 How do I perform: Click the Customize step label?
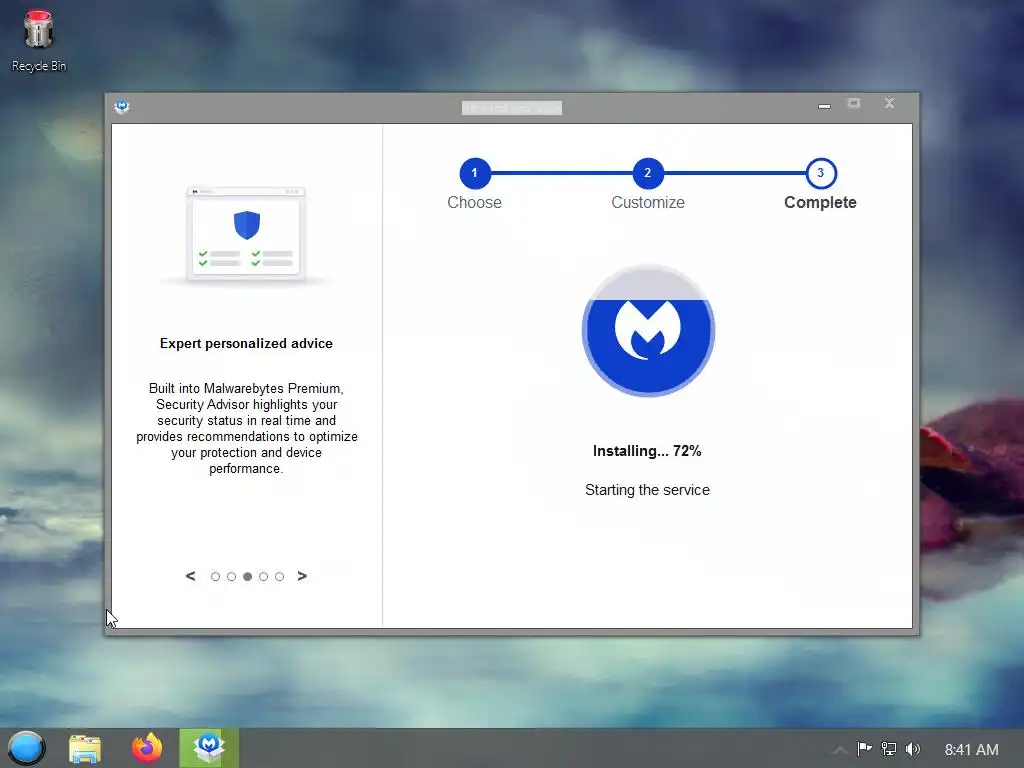648,202
